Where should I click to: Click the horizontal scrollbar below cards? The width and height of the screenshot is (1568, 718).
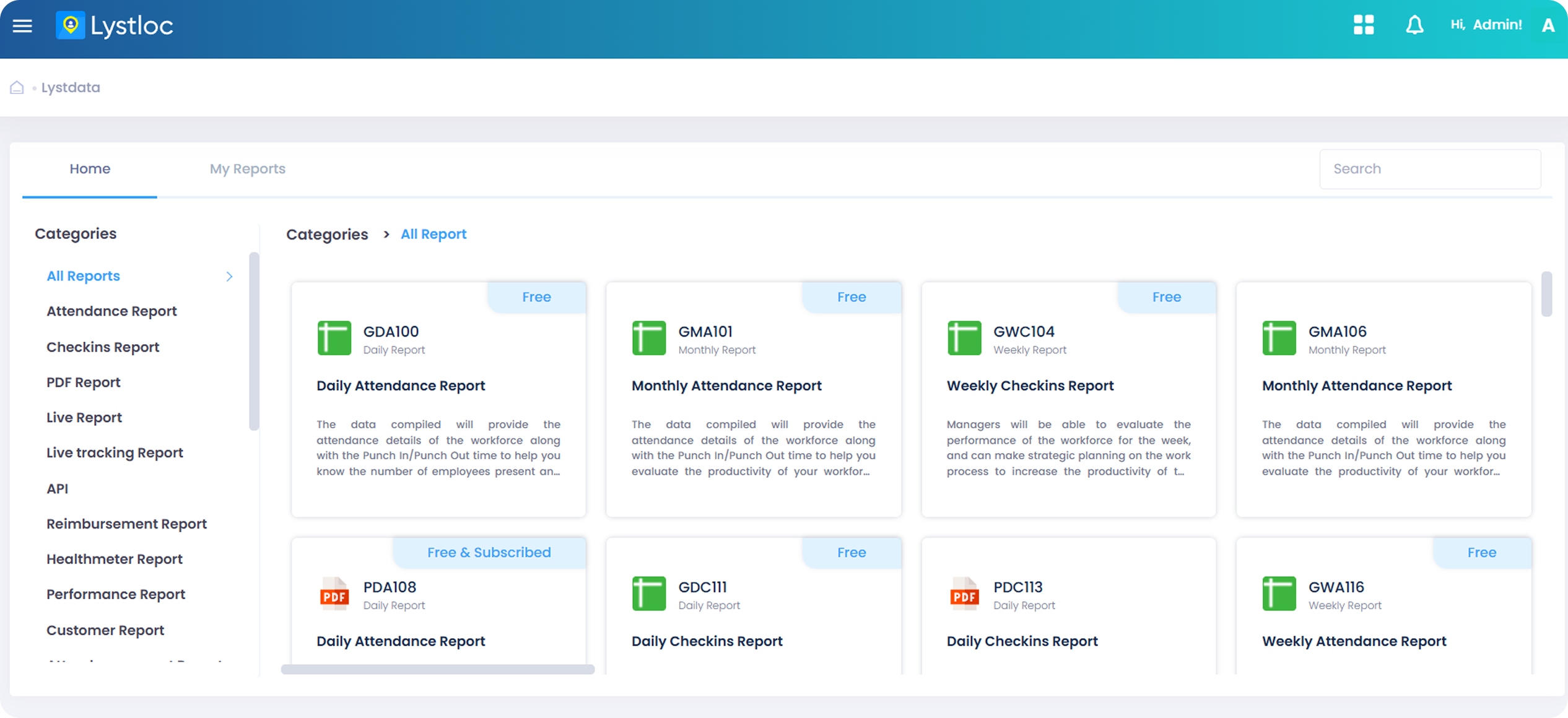click(x=437, y=669)
